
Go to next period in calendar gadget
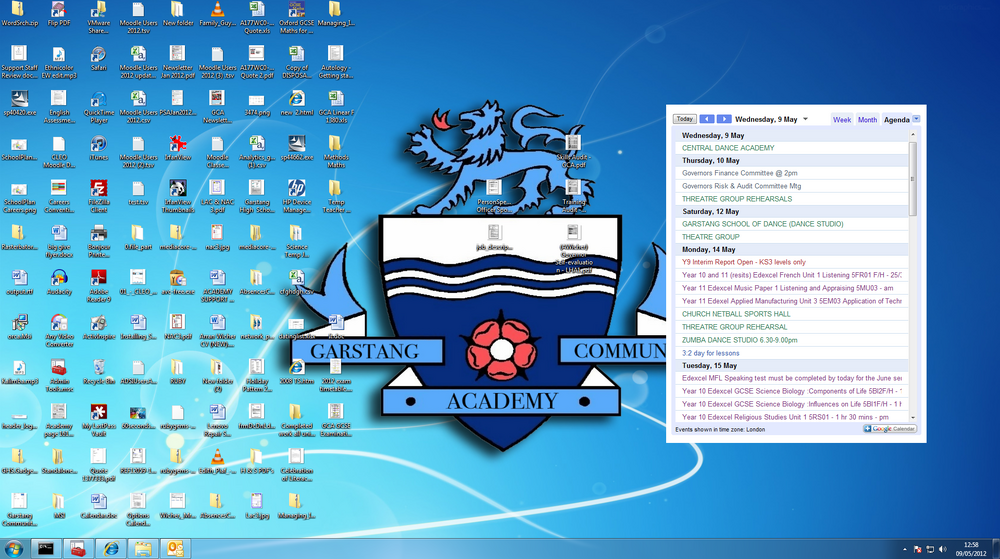[724, 119]
